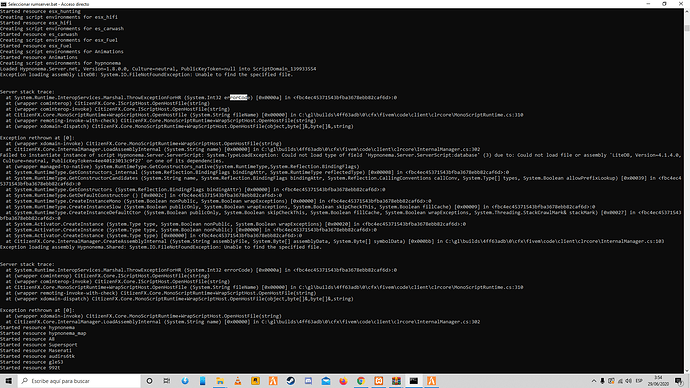The width and height of the screenshot is (690, 388).
Task: Open the Mail app from the taskbar
Action: click(x=326, y=381)
